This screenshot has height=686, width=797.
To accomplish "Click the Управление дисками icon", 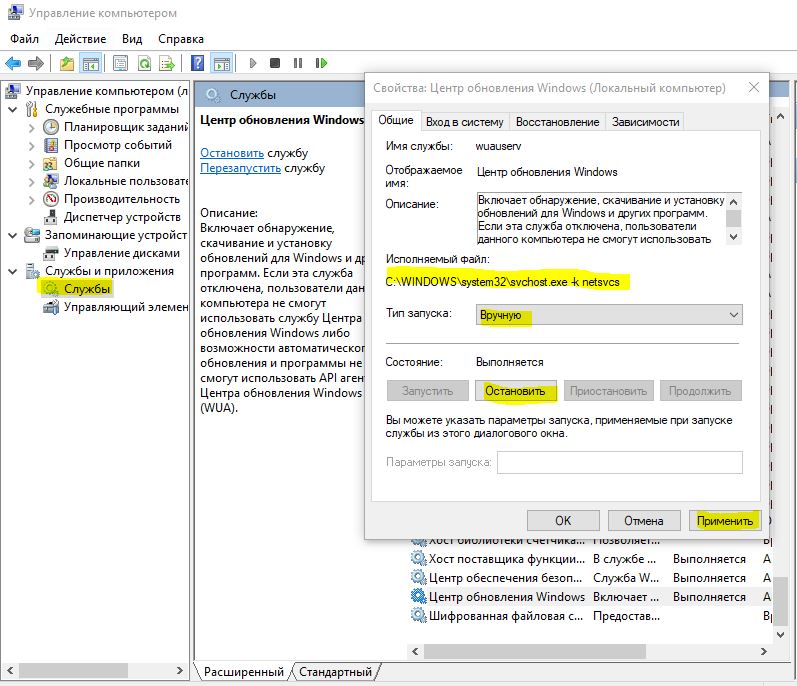I will 51,253.
